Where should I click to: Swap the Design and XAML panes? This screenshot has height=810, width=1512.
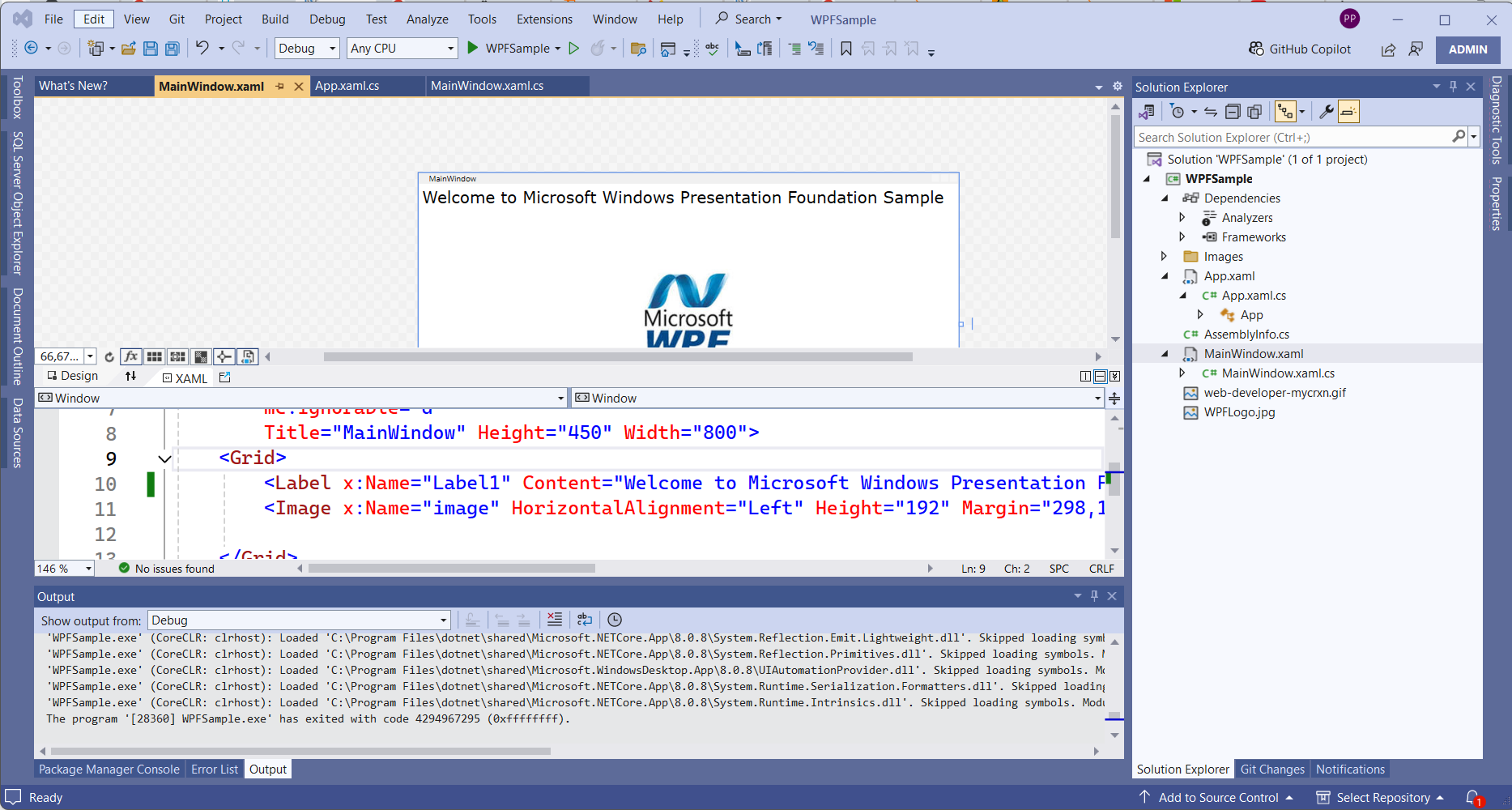click(x=130, y=377)
